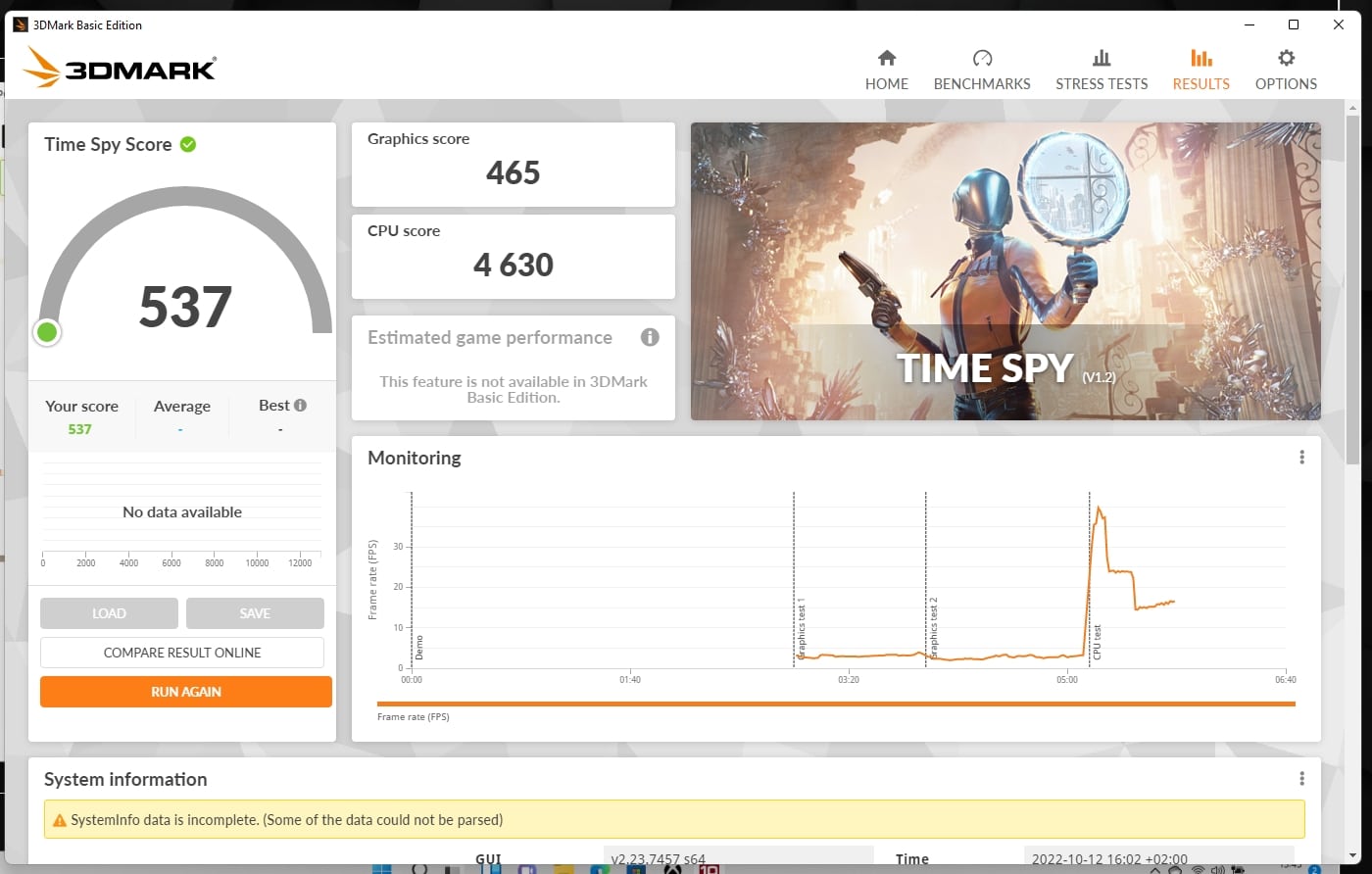Open the System information three-dot menu
1372x874 pixels.
coord(1301,779)
